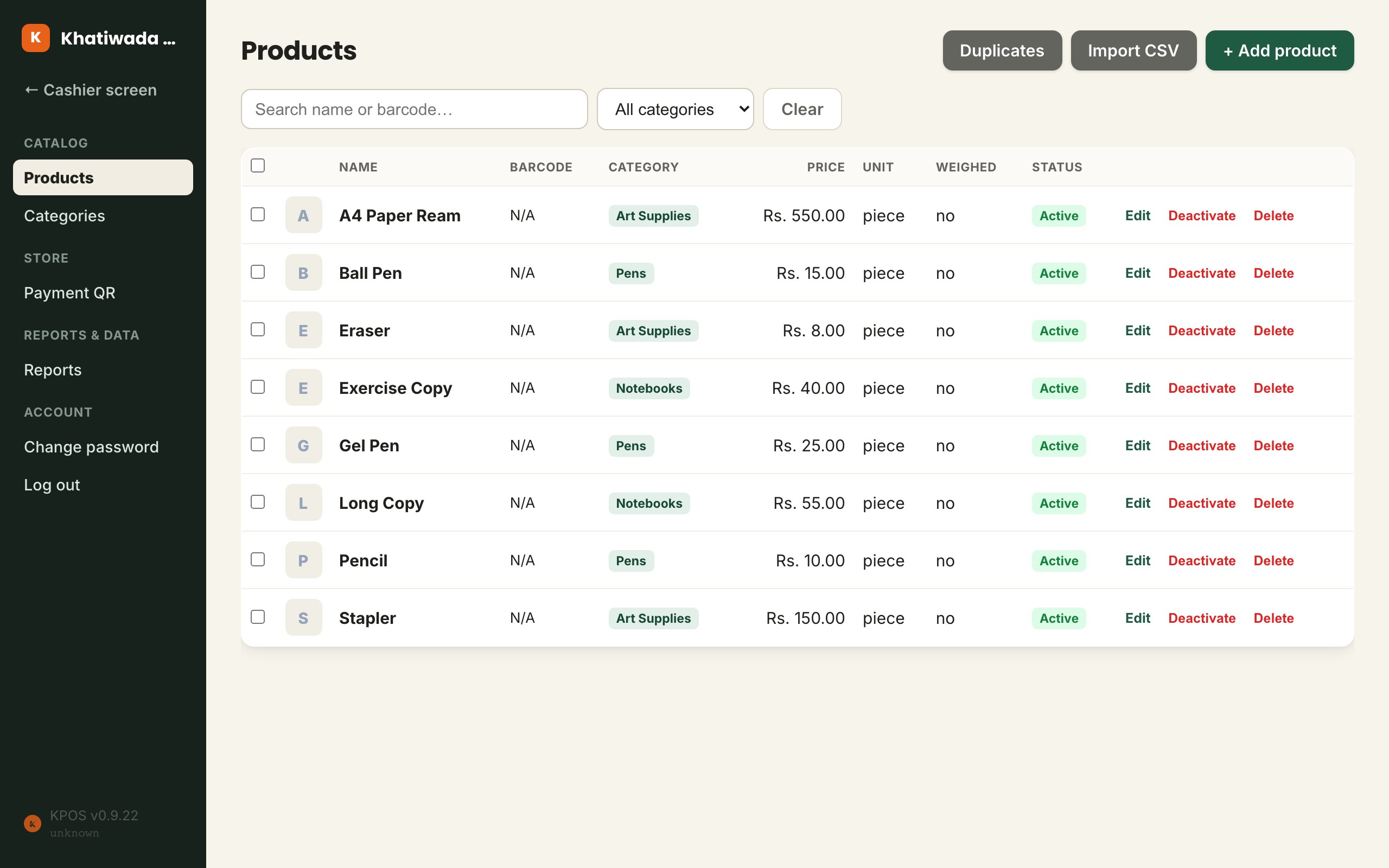Select the Eraser row checkbox
This screenshot has height=868, width=1389.
(258, 329)
